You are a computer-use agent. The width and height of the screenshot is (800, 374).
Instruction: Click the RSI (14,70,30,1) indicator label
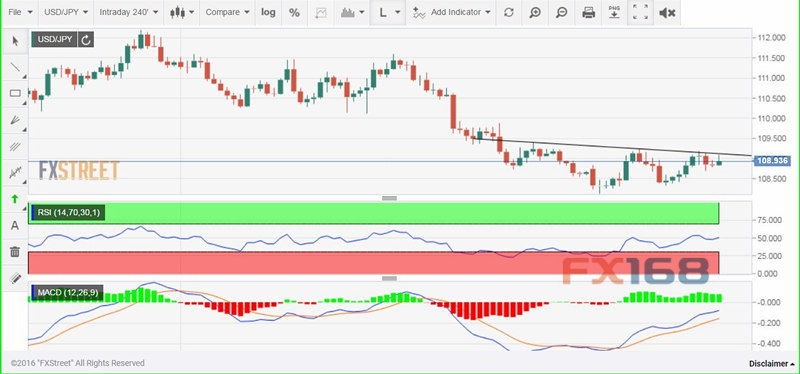click(68, 213)
